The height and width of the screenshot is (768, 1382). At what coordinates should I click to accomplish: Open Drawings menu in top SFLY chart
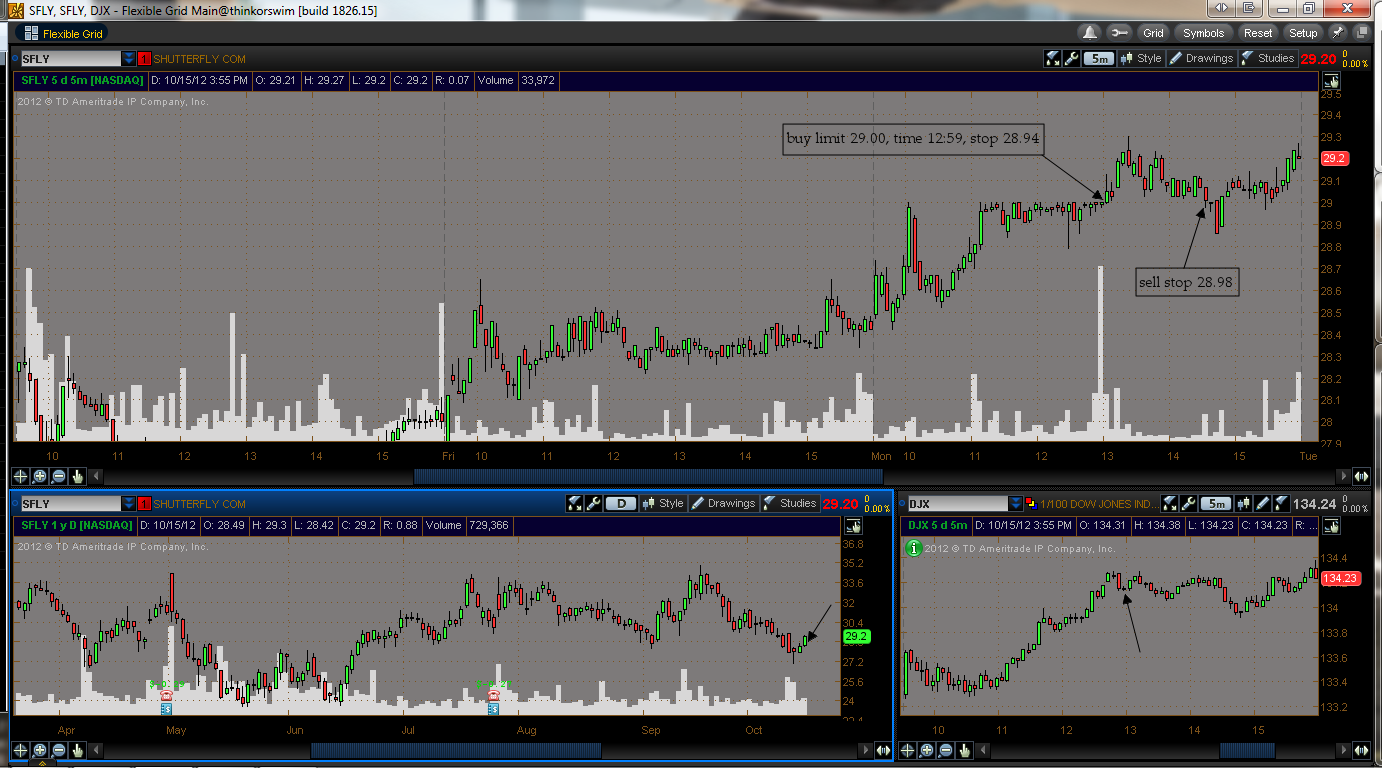point(1201,58)
